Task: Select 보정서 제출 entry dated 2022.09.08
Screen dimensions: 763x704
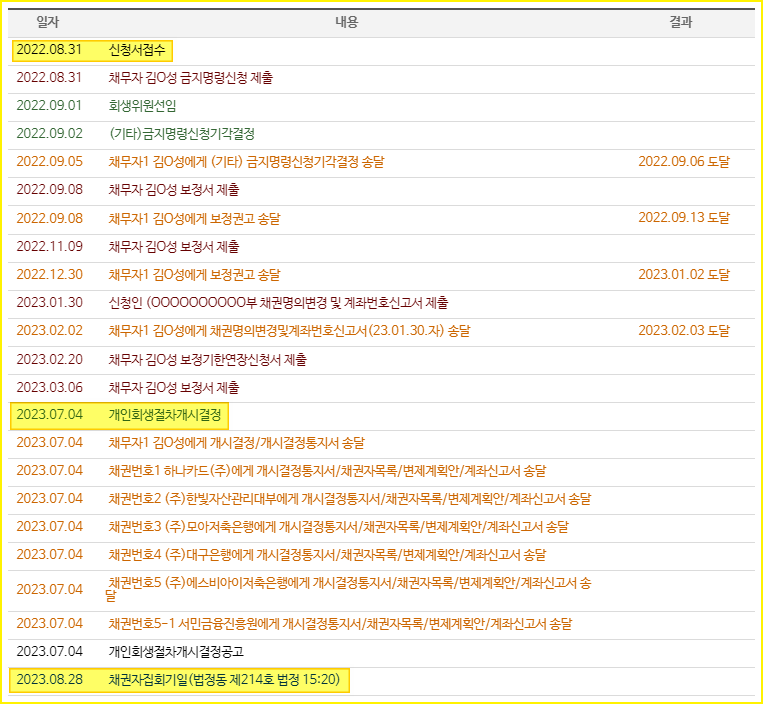Action: [174, 190]
